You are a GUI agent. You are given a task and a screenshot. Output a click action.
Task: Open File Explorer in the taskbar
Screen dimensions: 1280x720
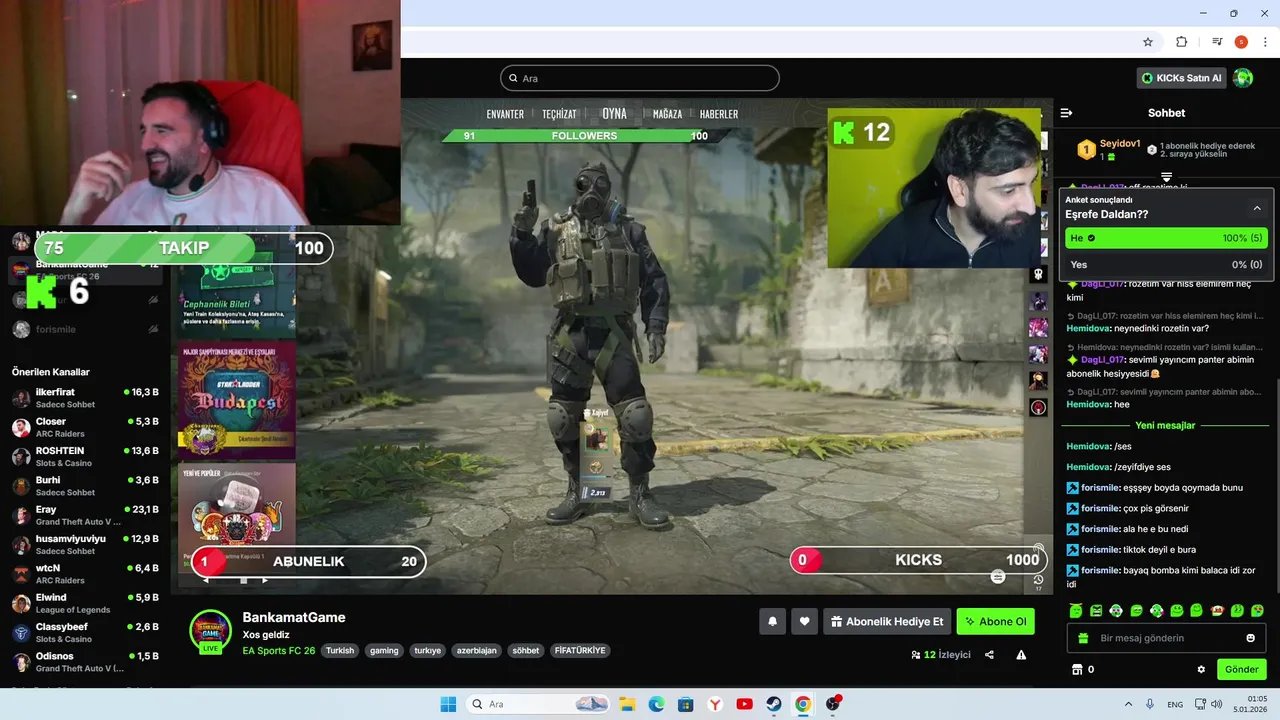click(627, 704)
